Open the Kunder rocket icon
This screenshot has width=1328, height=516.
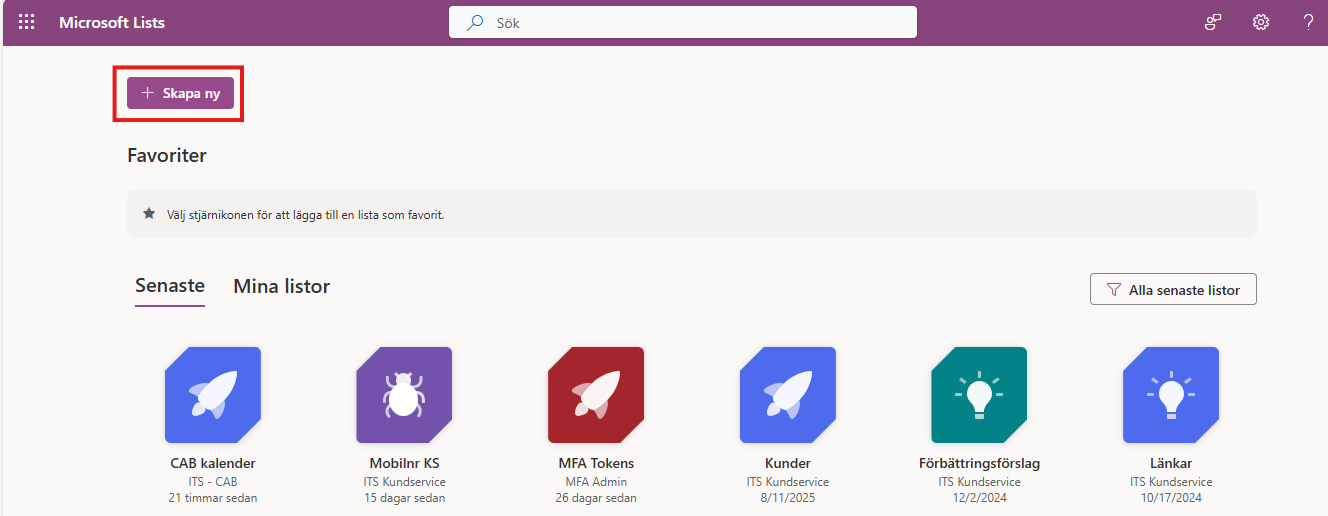(x=788, y=395)
